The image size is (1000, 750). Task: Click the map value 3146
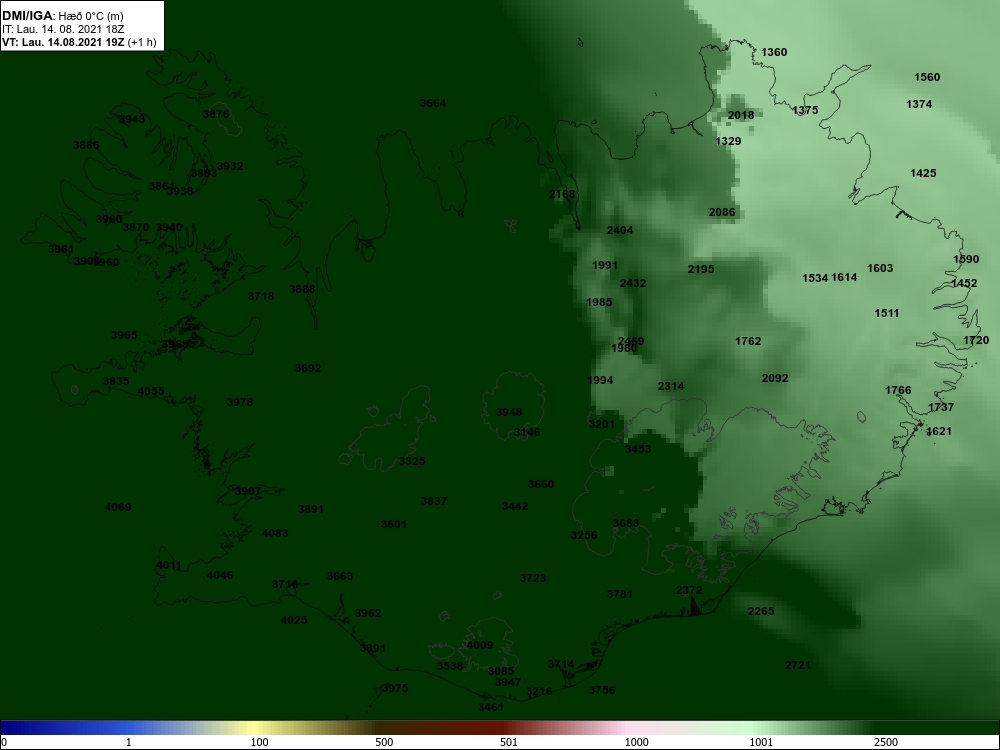pos(527,432)
